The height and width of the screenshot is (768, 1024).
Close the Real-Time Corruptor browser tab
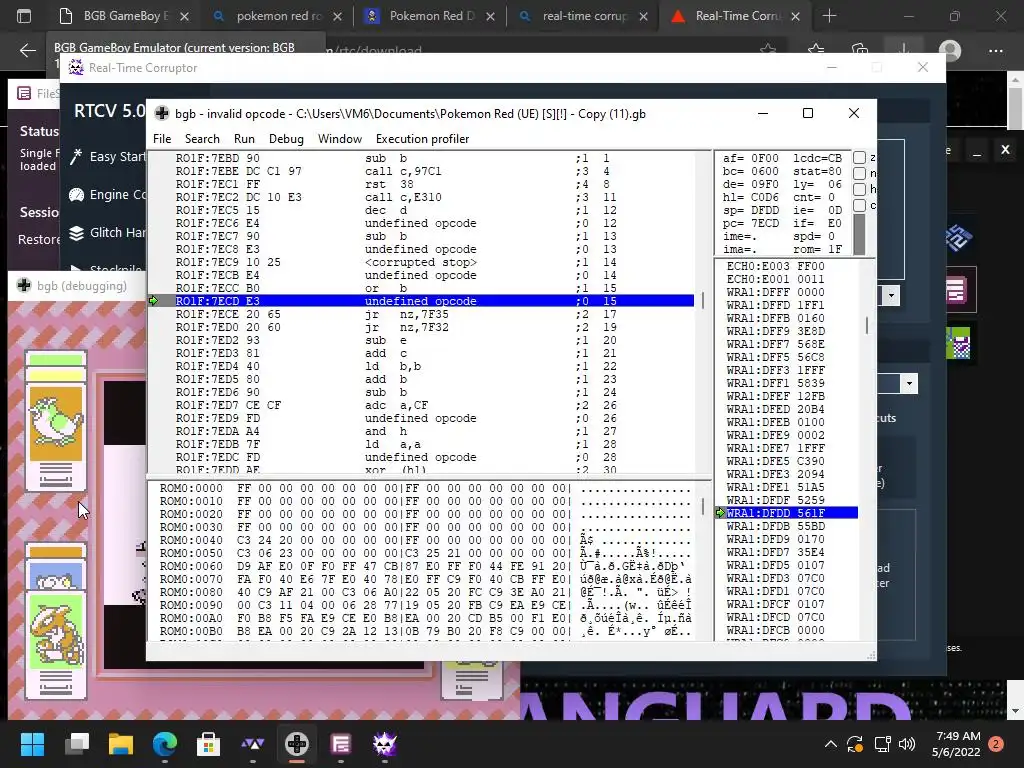[795, 16]
